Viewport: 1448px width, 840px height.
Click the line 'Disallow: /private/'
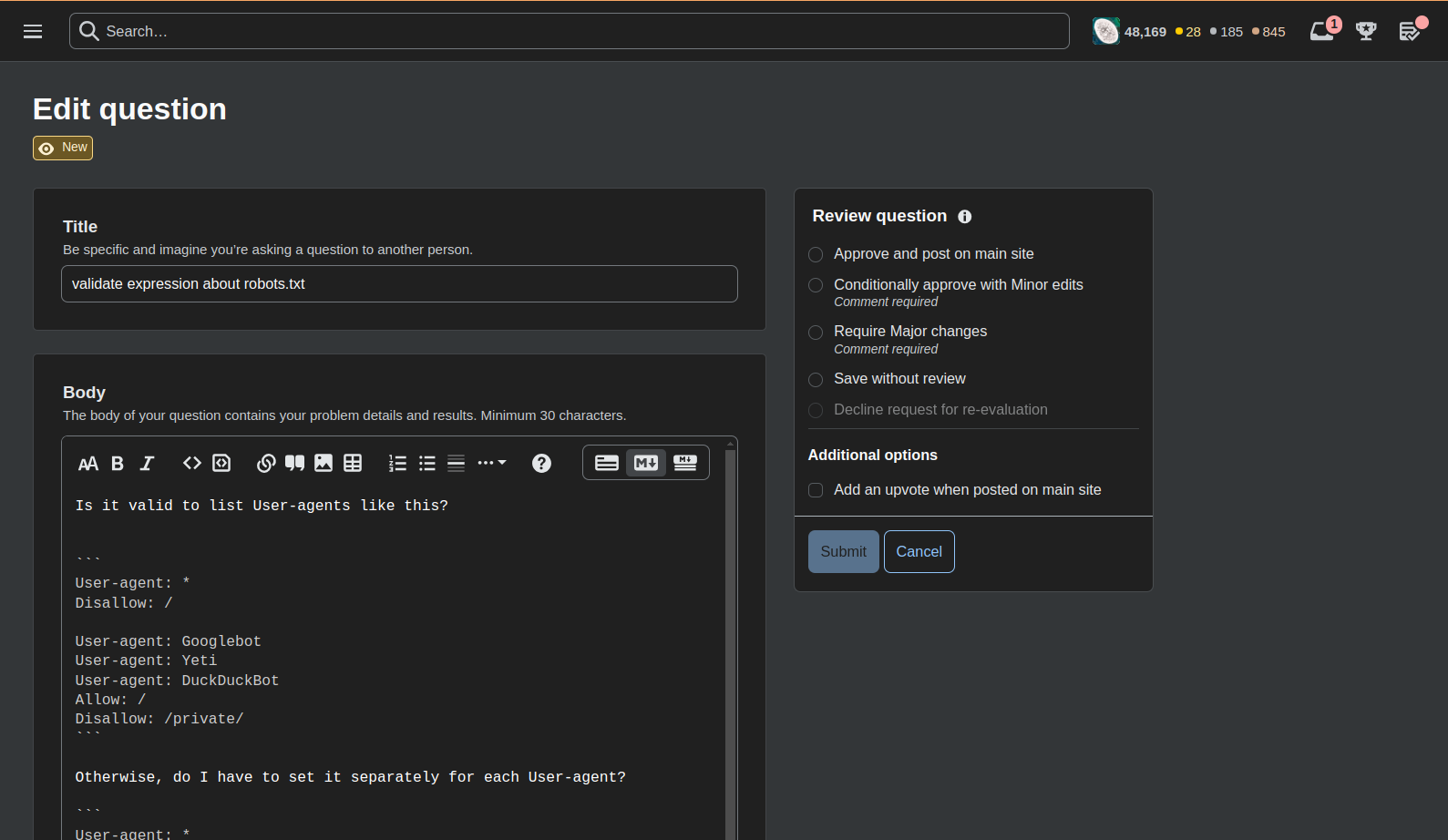[159, 719]
